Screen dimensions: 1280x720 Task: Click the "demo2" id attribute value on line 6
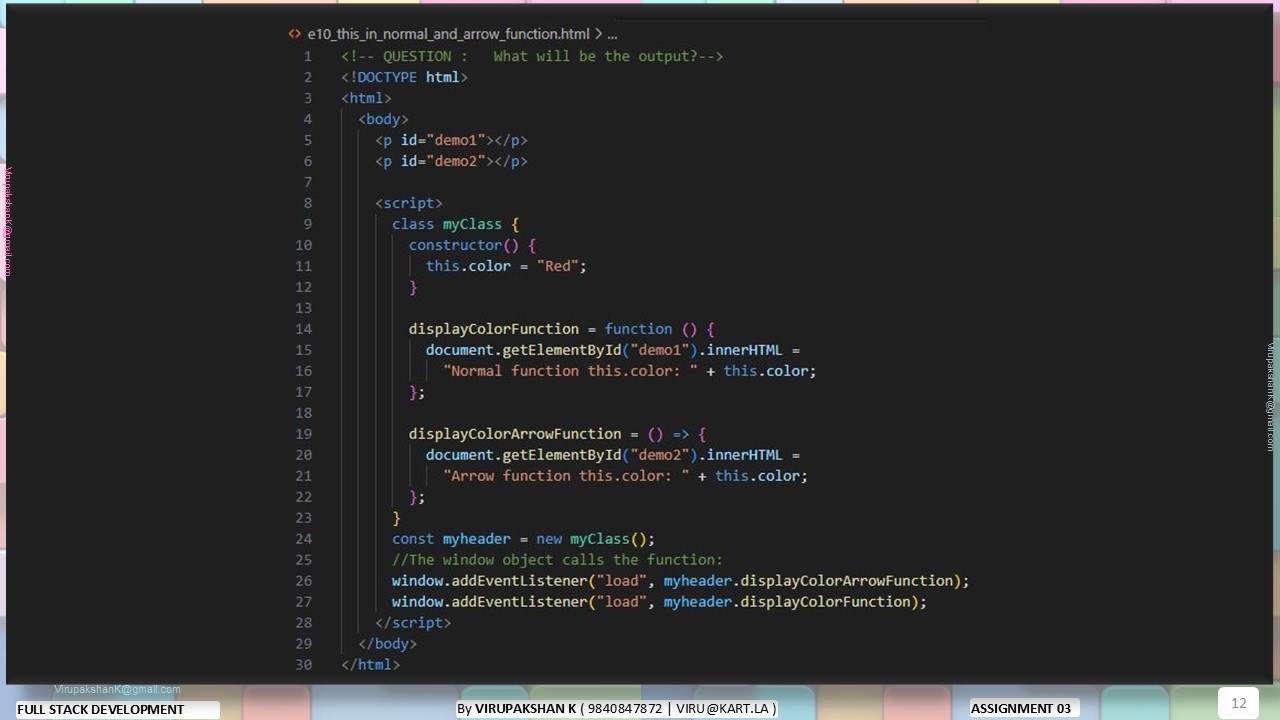[x=456, y=161]
